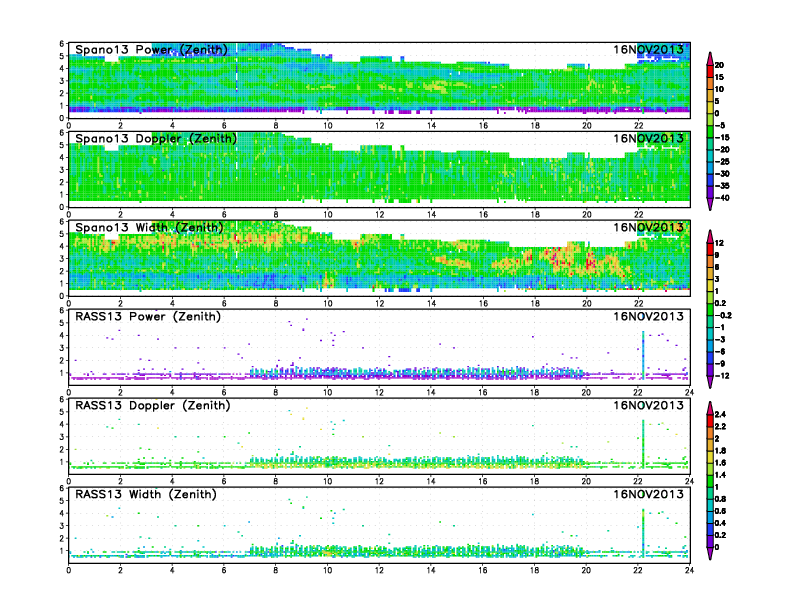Viewport: 792px width, 612px height.
Task: Click the vertical spike near hour 22 in RASS13 Power
Action: tap(643, 355)
